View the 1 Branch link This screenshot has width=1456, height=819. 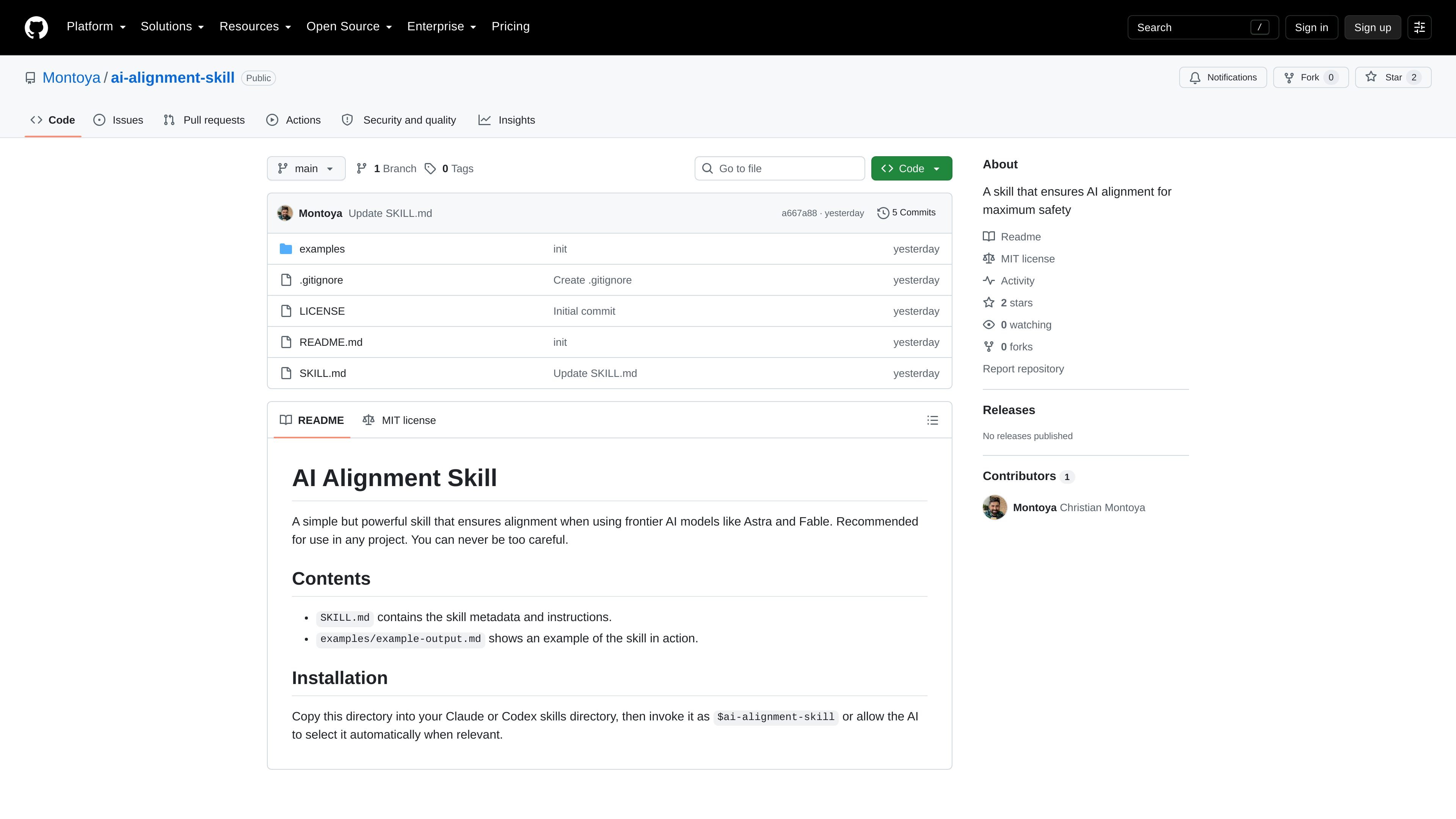point(387,168)
